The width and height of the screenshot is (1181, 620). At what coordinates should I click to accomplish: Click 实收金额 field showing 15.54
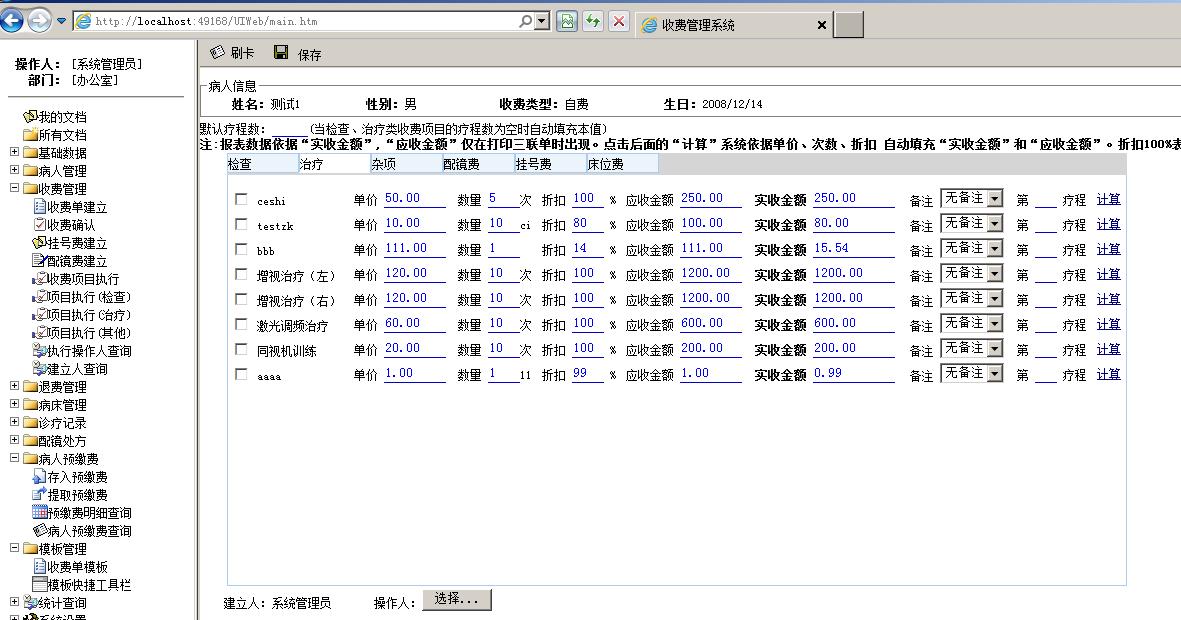(x=853, y=249)
